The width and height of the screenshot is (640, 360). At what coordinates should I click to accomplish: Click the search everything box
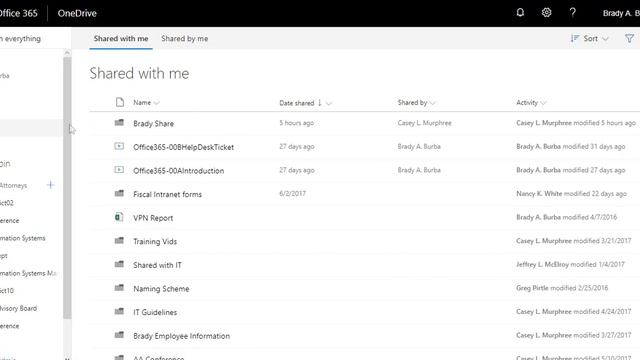coord(35,38)
